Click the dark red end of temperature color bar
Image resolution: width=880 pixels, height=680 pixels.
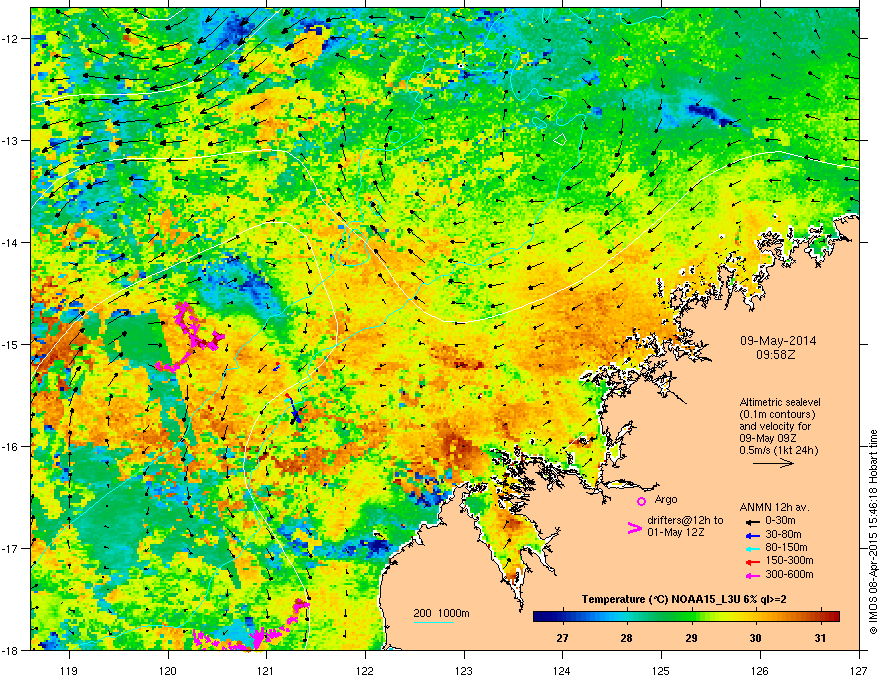coord(833,617)
